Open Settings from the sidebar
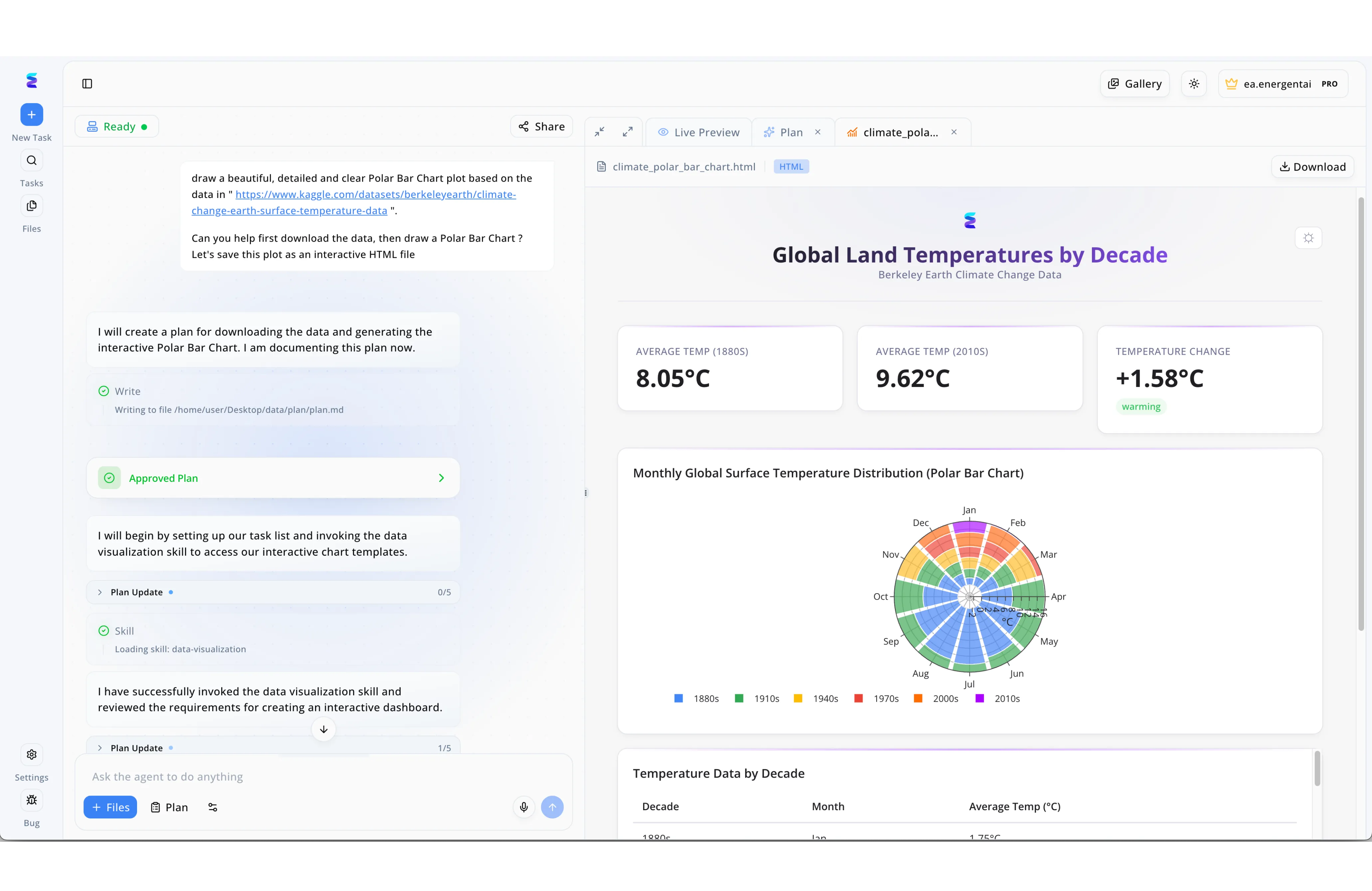 point(32,754)
